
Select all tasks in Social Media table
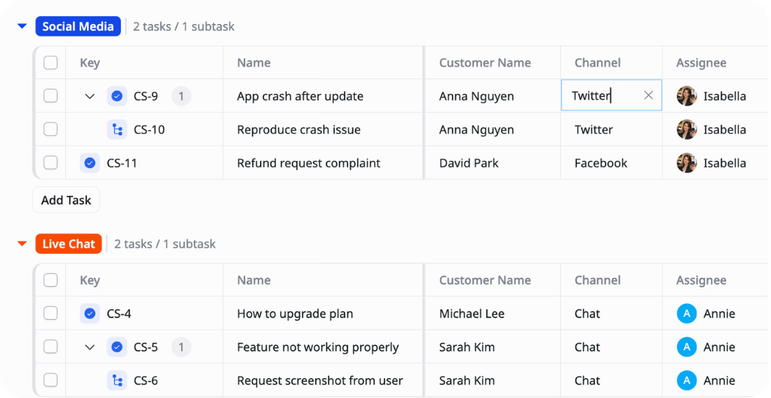pyautogui.click(x=51, y=62)
